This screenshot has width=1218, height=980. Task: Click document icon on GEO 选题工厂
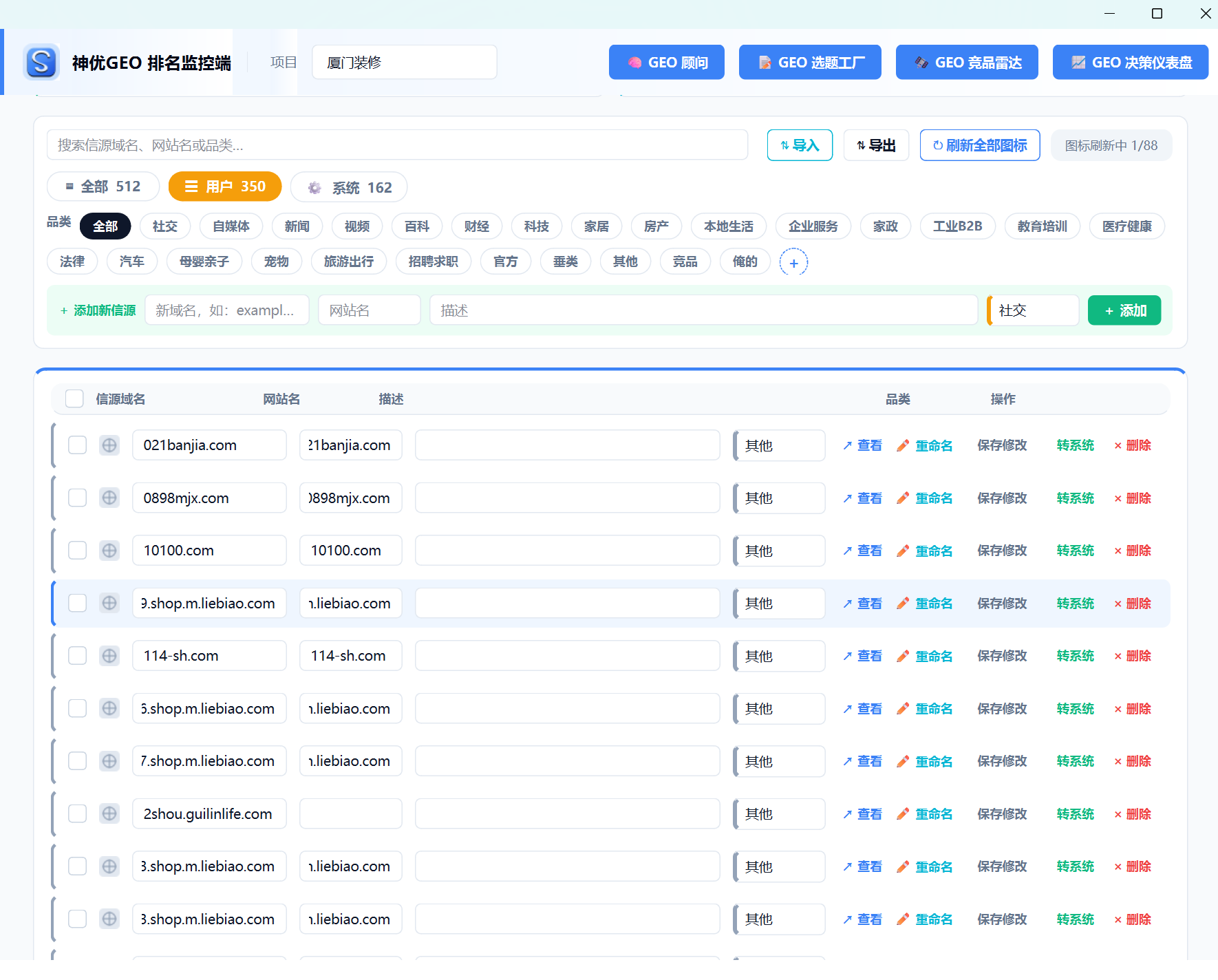coord(765,63)
